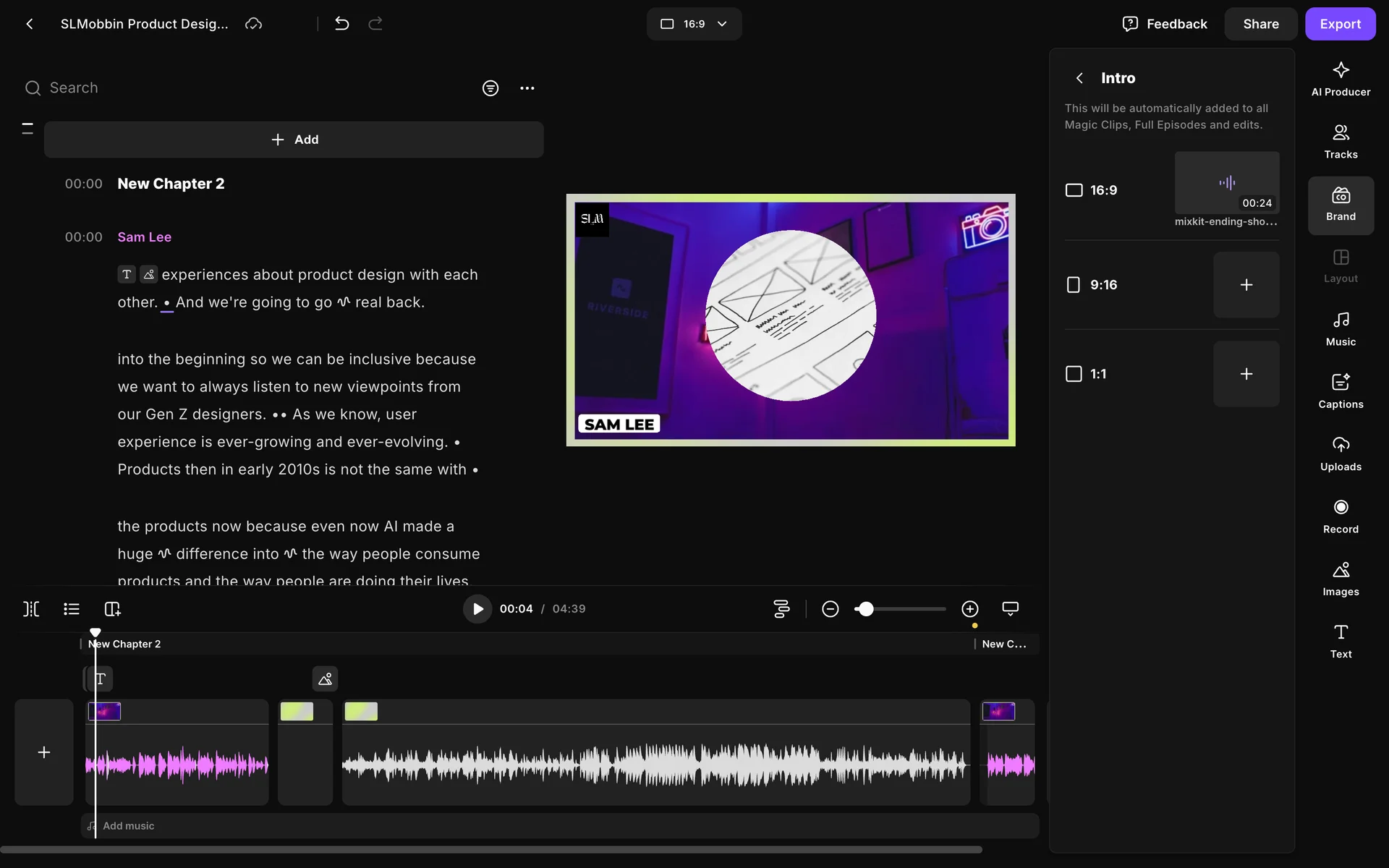This screenshot has width=1389, height=868.
Task: Adjust the timeline zoom slider
Action: [x=865, y=609]
